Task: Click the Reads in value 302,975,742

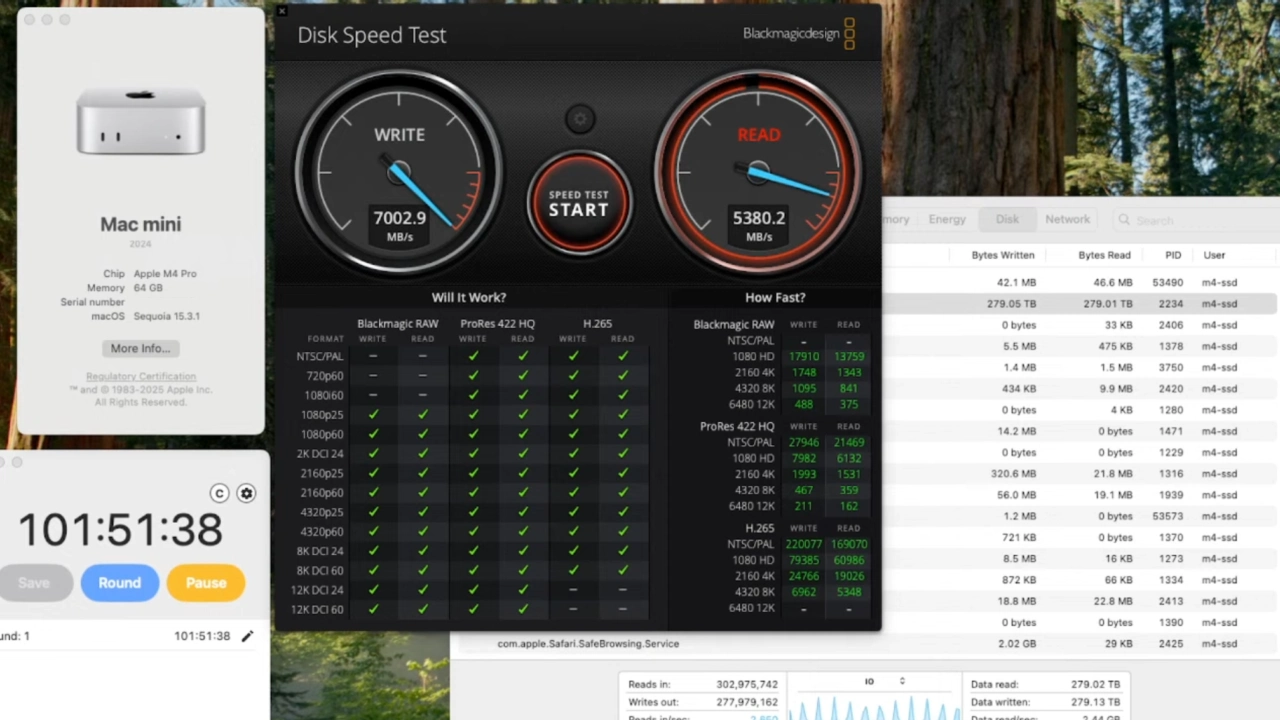Action: click(747, 684)
